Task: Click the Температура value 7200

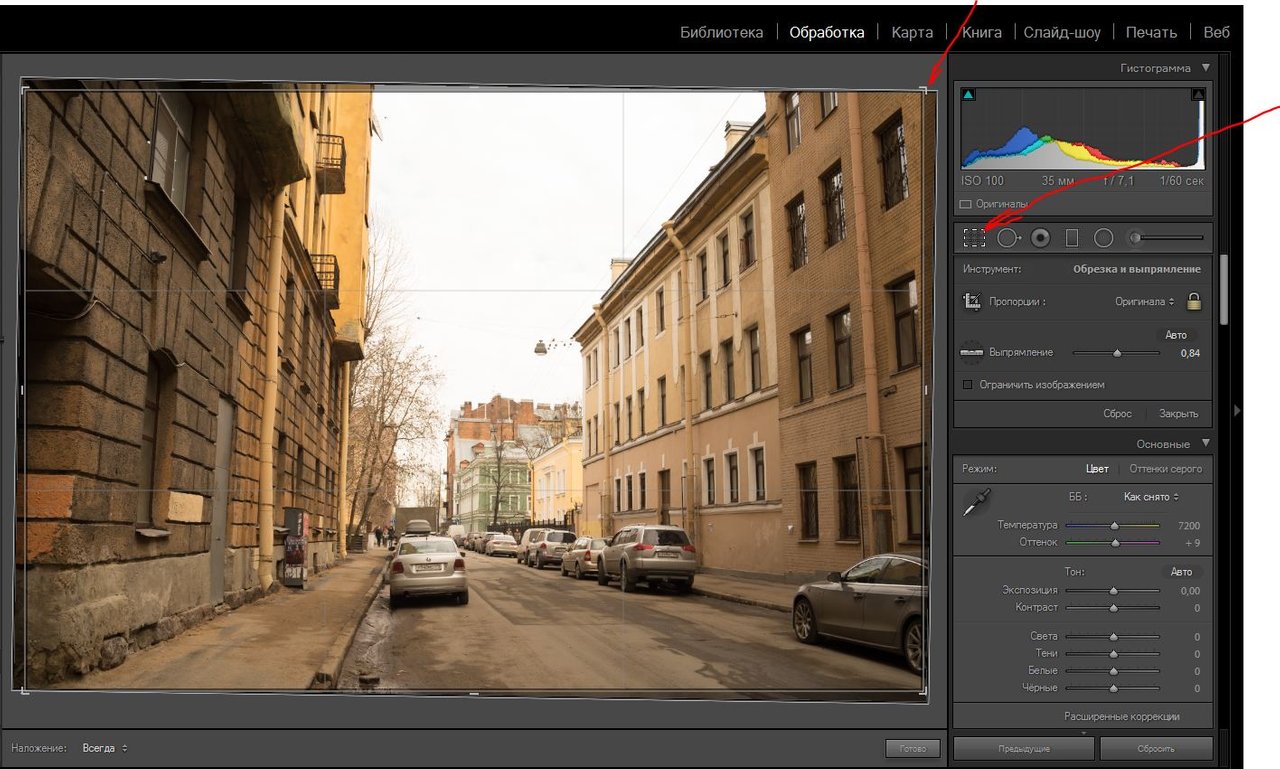Action: pyautogui.click(x=1189, y=525)
